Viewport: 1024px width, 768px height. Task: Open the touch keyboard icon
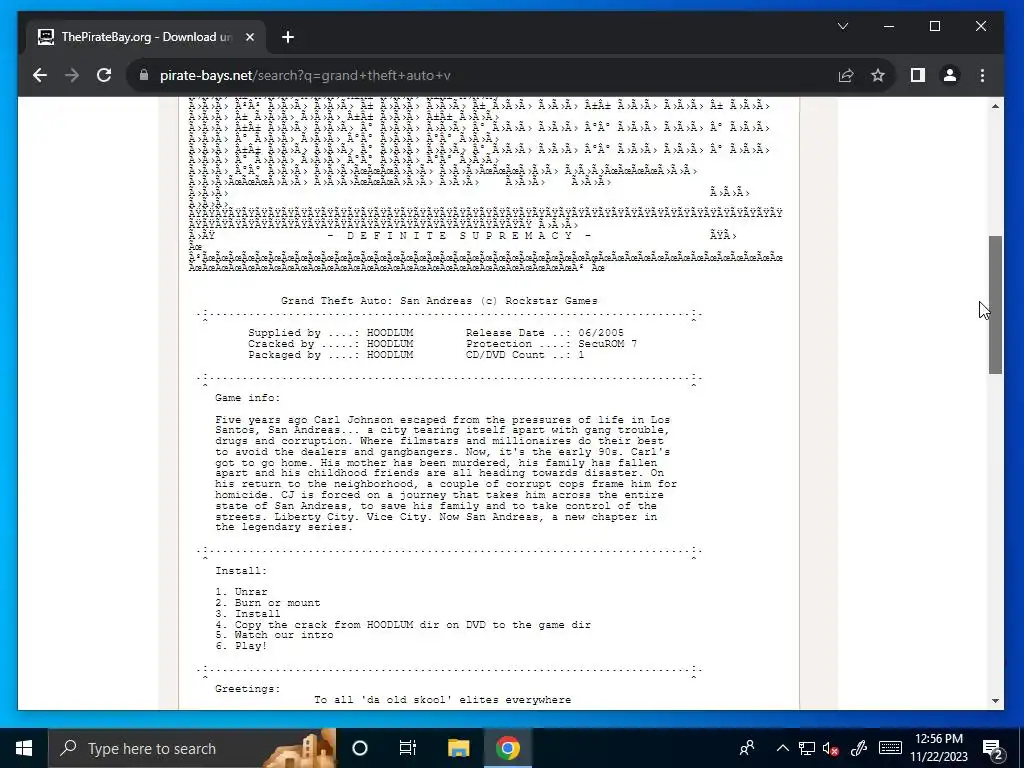(x=890, y=748)
